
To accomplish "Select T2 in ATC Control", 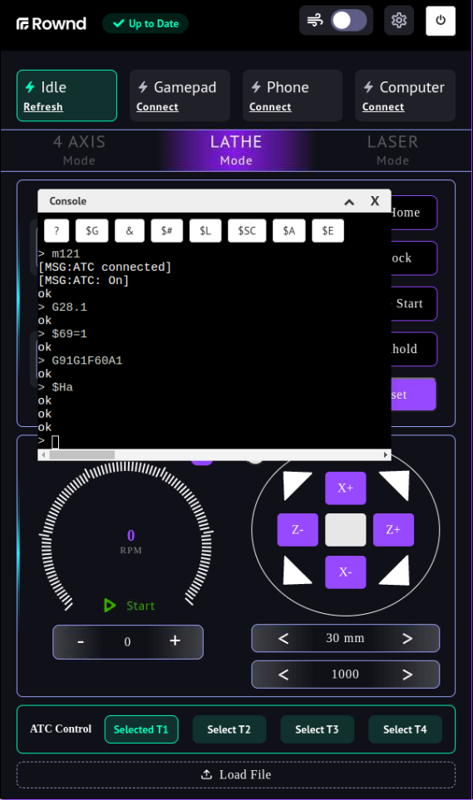I will pyautogui.click(x=229, y=730).
